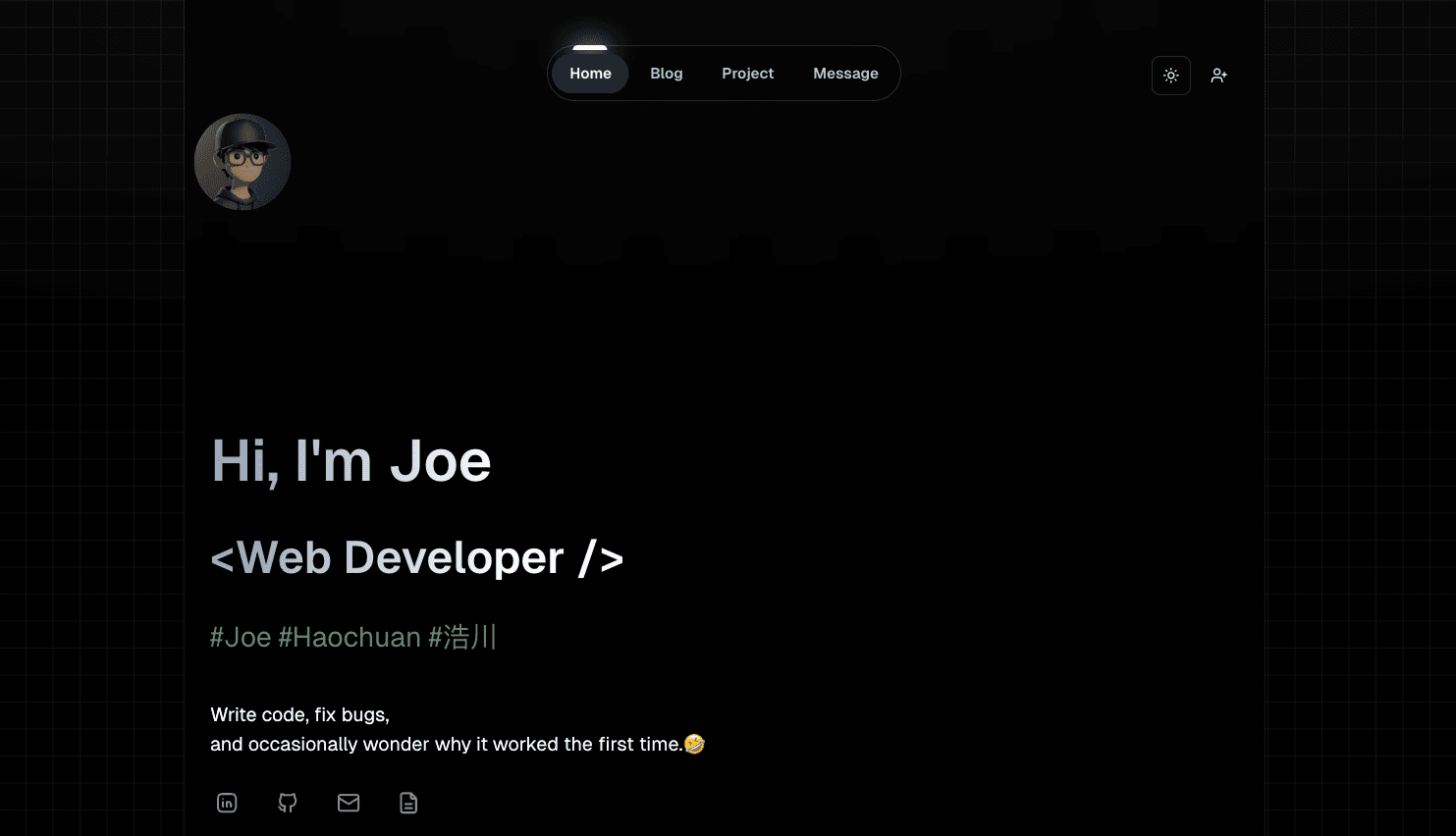
Task: Open the LinkedIn profile icon
Action: pos(227,803)
